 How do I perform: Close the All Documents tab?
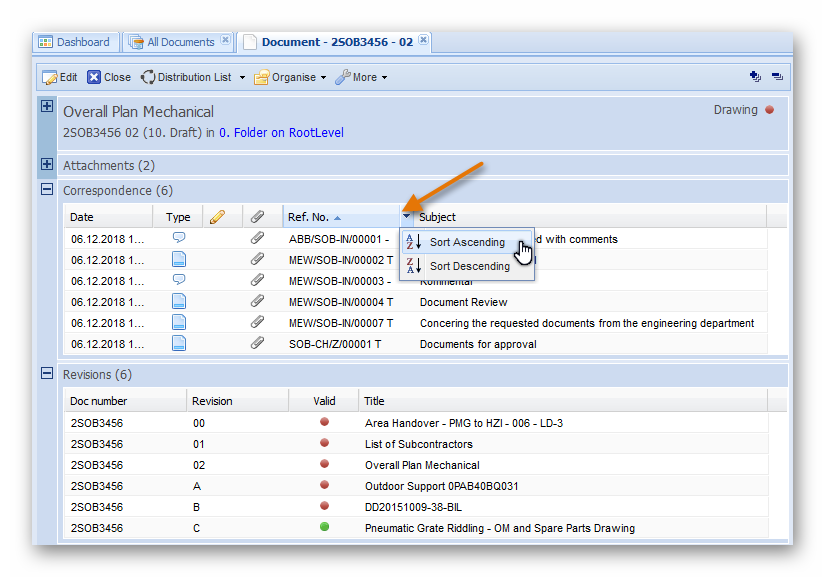coord(225,41)
